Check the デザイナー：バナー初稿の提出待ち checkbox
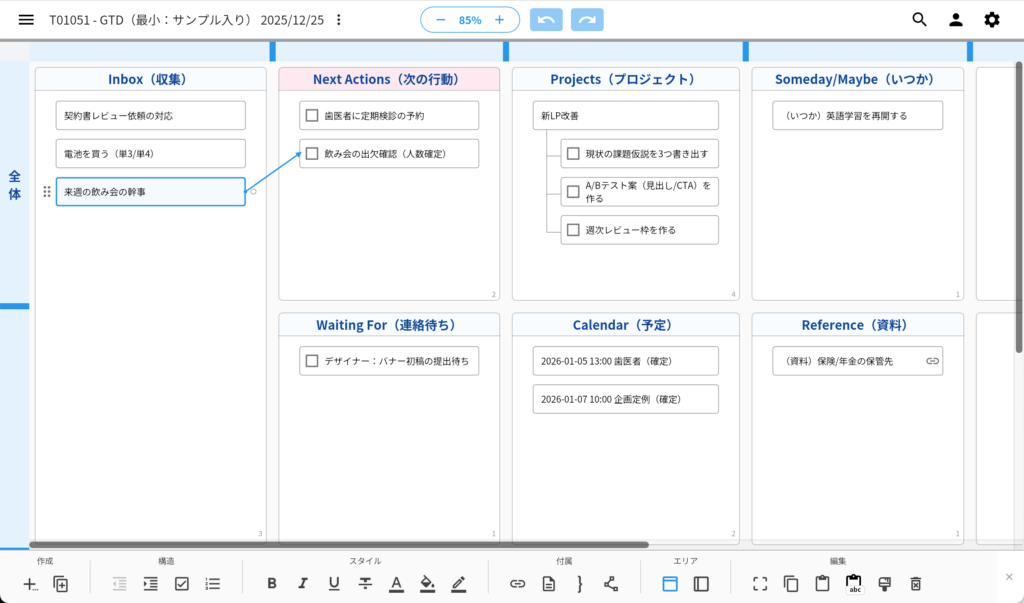 click(x=312, y=361)
